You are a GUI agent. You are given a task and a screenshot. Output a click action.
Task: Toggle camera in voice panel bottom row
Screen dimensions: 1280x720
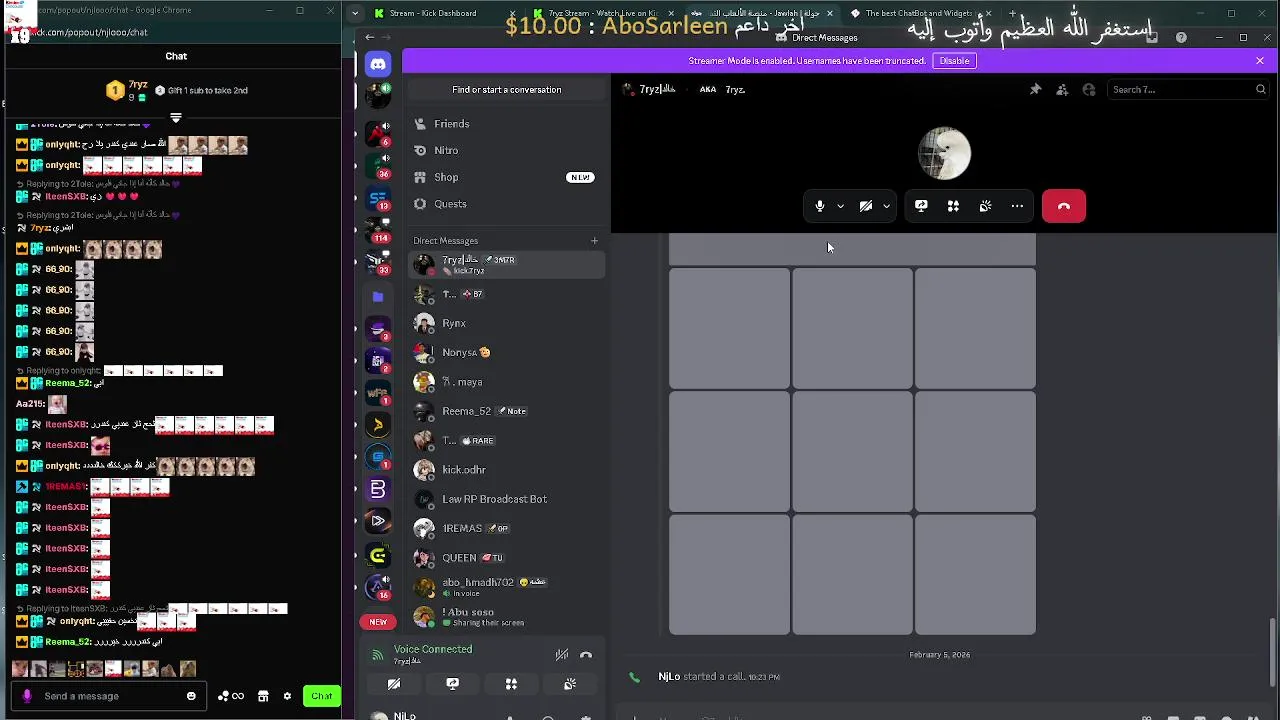pos(394,684)
